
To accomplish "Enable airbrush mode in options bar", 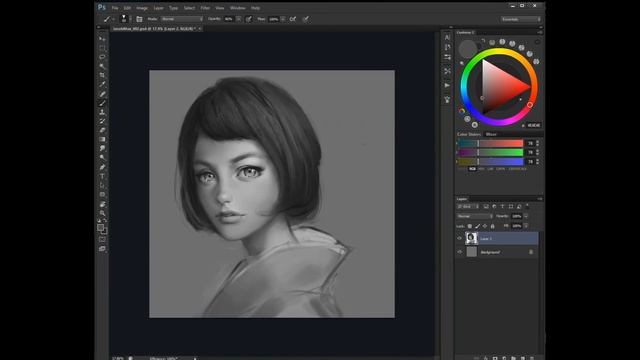I will (x=293, y=19).
